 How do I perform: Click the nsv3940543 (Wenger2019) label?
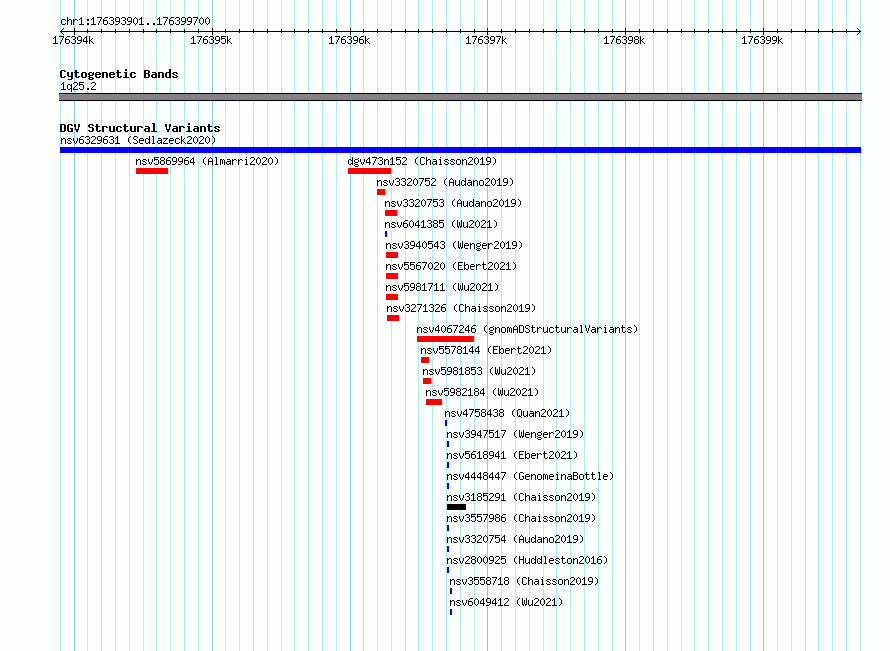coord(454,245)
